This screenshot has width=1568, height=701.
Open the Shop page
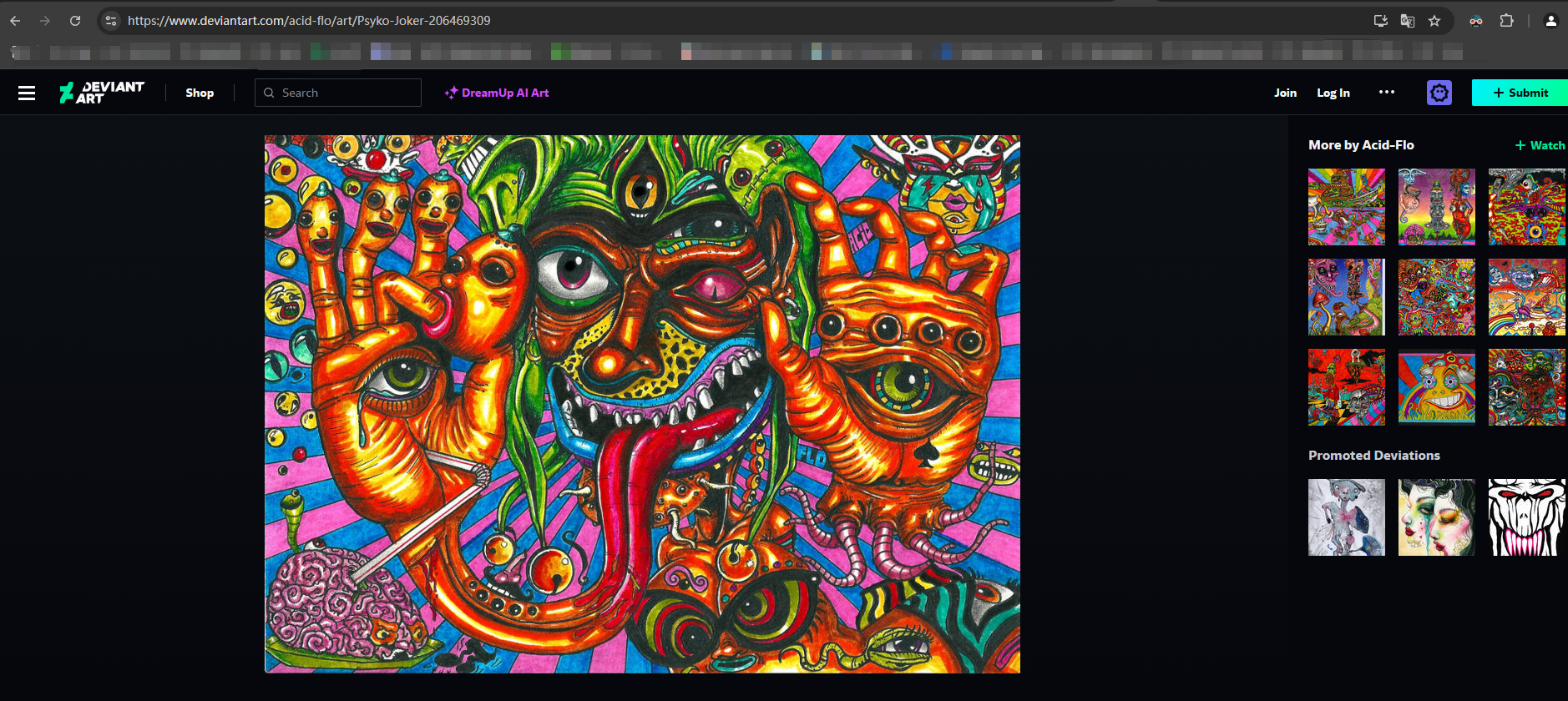(x=200, y=93)
